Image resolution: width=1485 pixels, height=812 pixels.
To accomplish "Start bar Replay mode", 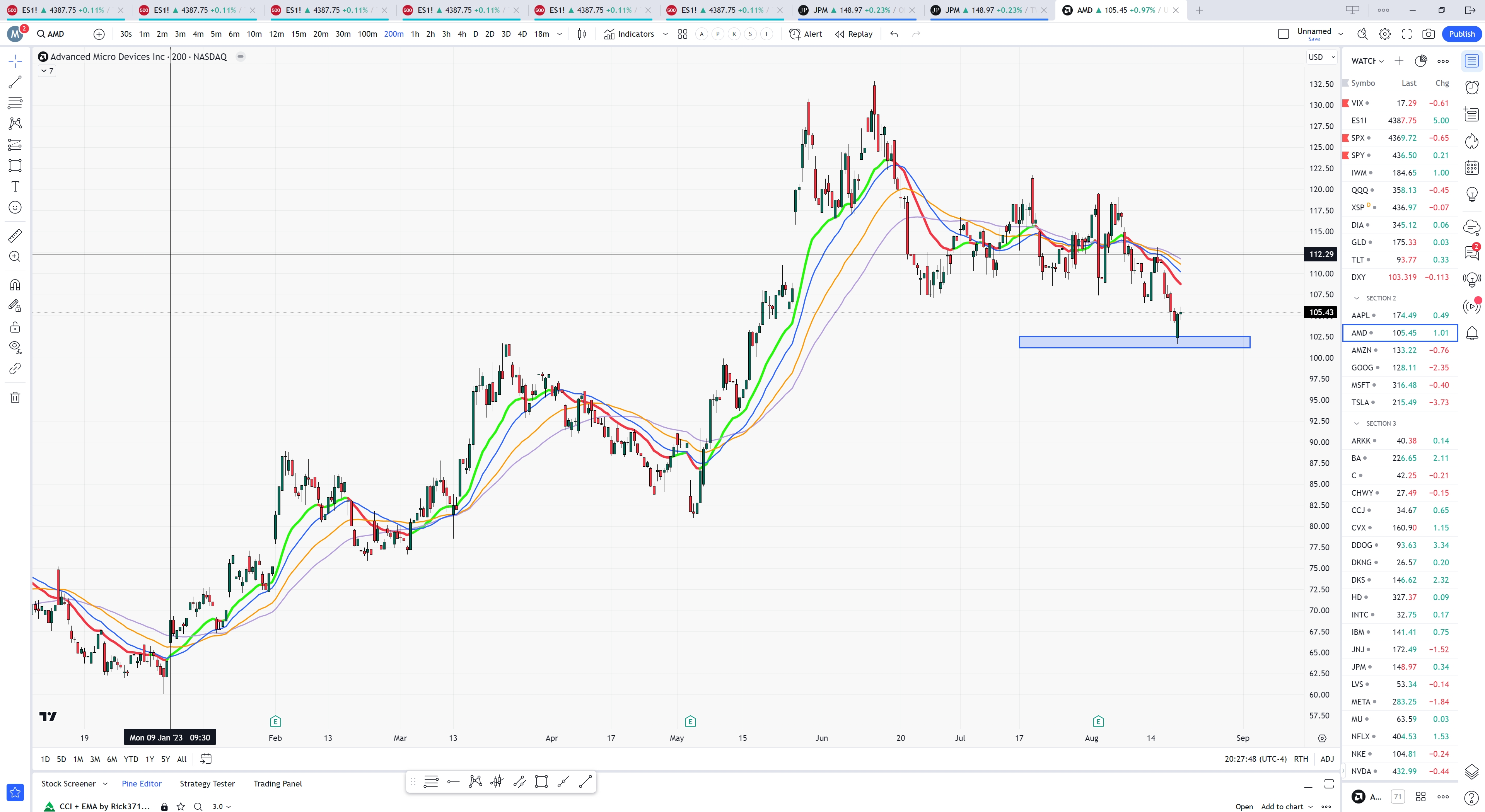I will [854, 34].
